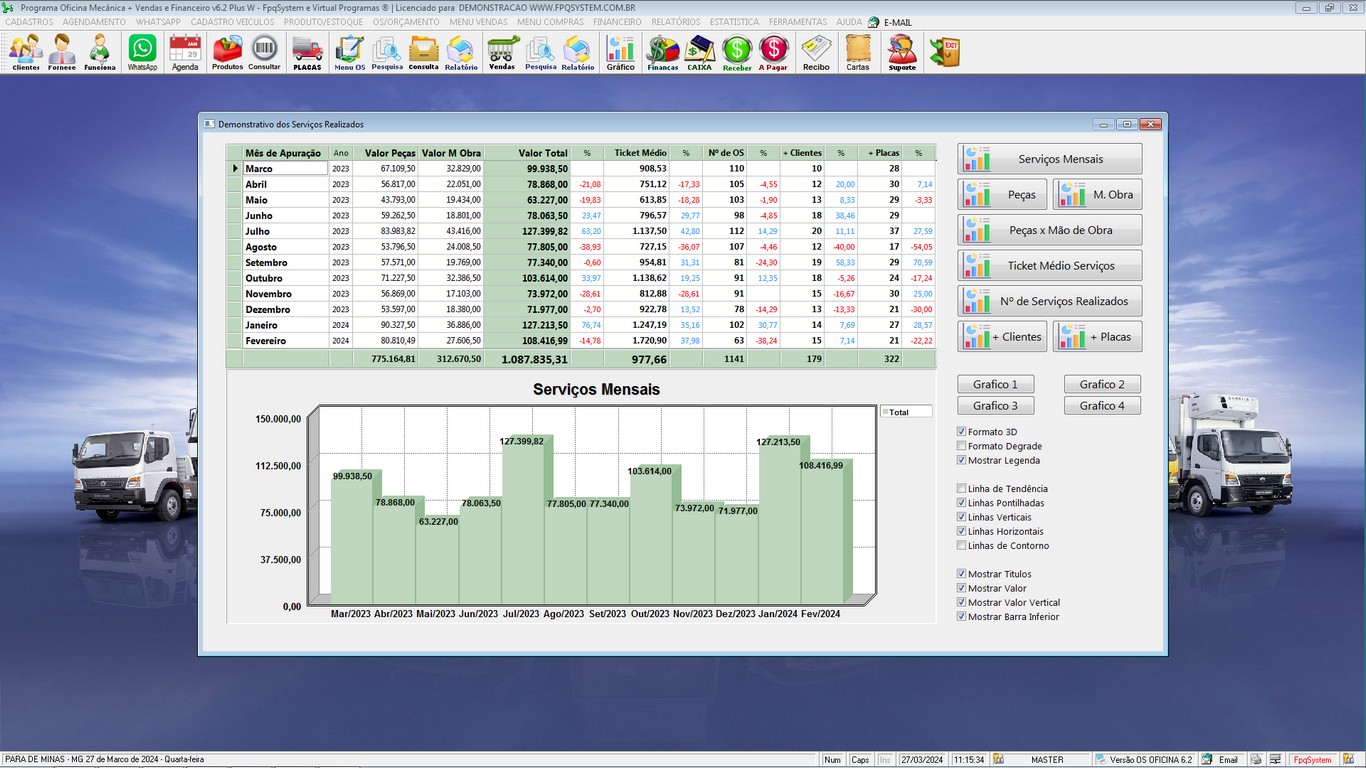Switch to Grafico 1
Viewport: 1366px width, 768px height.
tap(996, 384)
